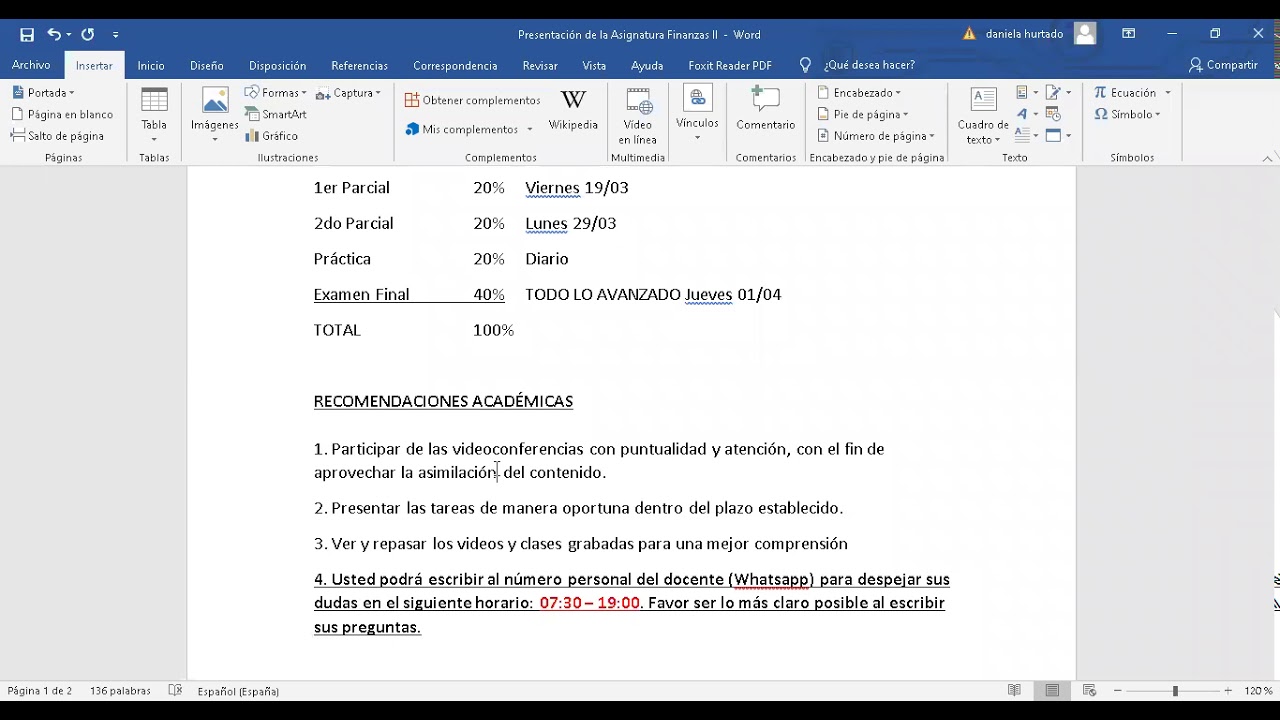Expand the Encabezado menu
Screen dimensions: 1280x720
(x=859, y=93)
